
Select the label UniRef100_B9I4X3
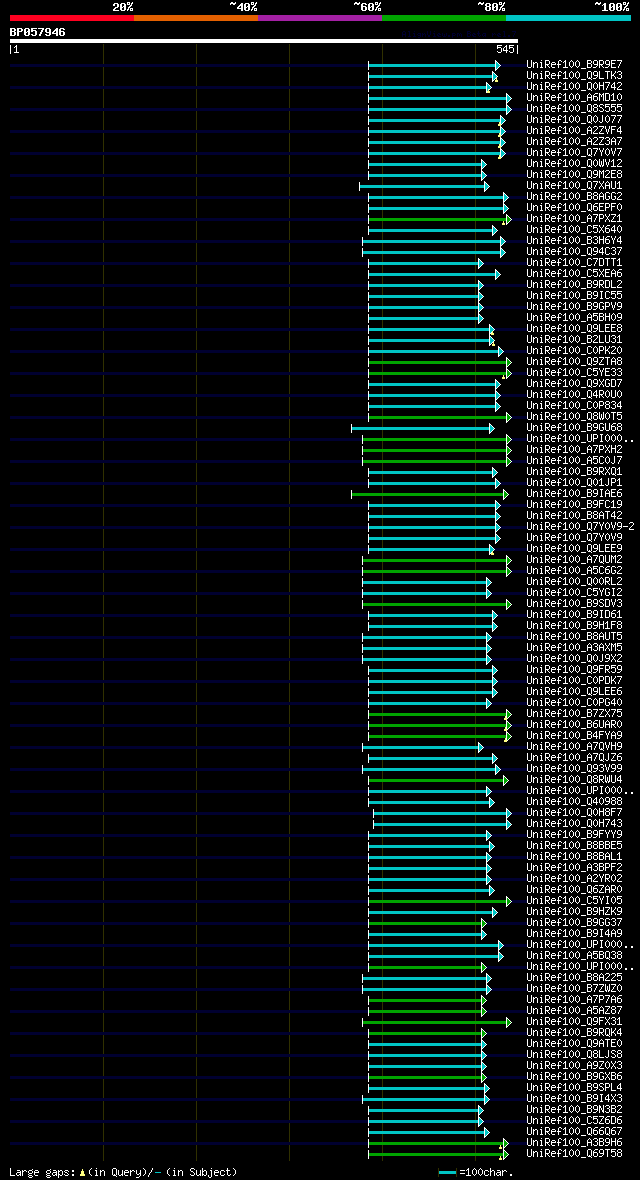click(x=574, y=1098)
